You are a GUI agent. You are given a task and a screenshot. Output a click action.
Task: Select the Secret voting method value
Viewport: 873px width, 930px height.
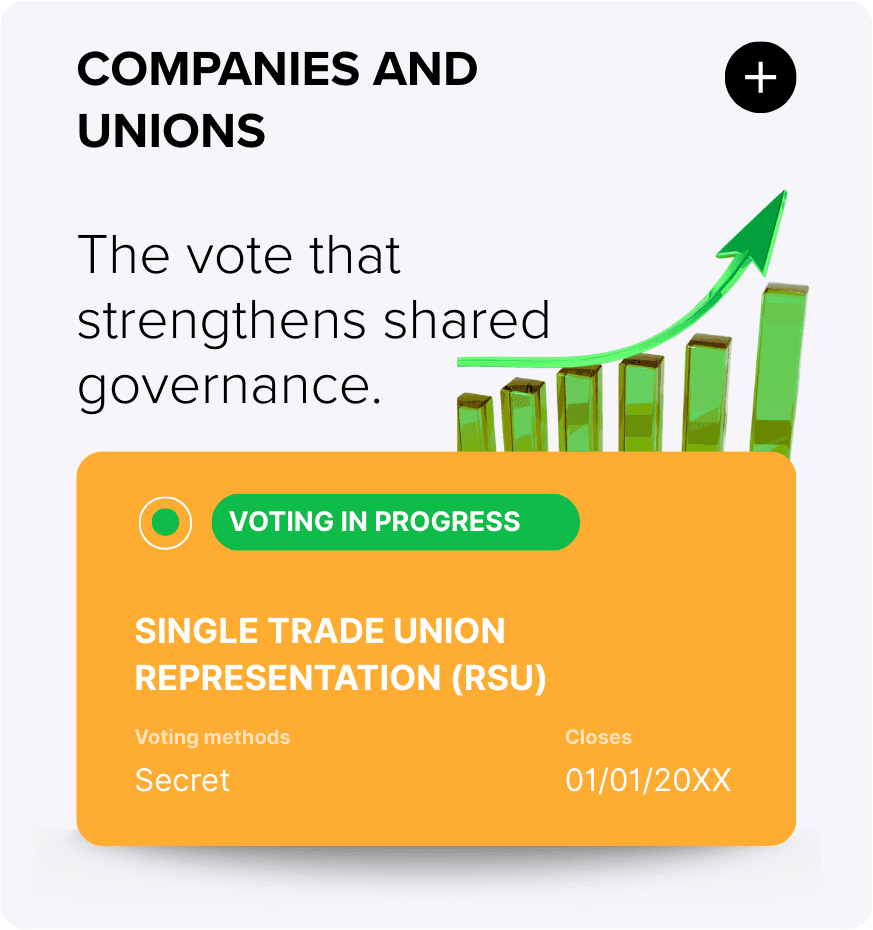tap(182, 780)
